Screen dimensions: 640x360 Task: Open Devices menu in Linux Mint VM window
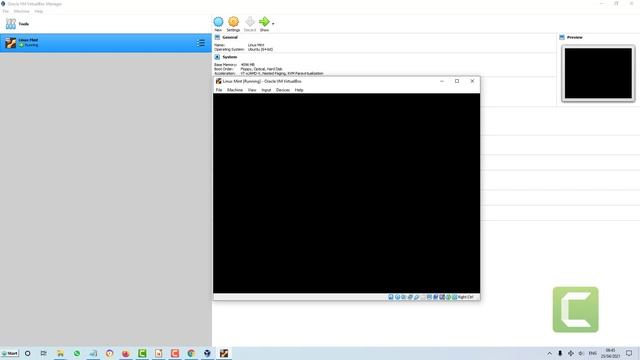(x=282, y=90)
